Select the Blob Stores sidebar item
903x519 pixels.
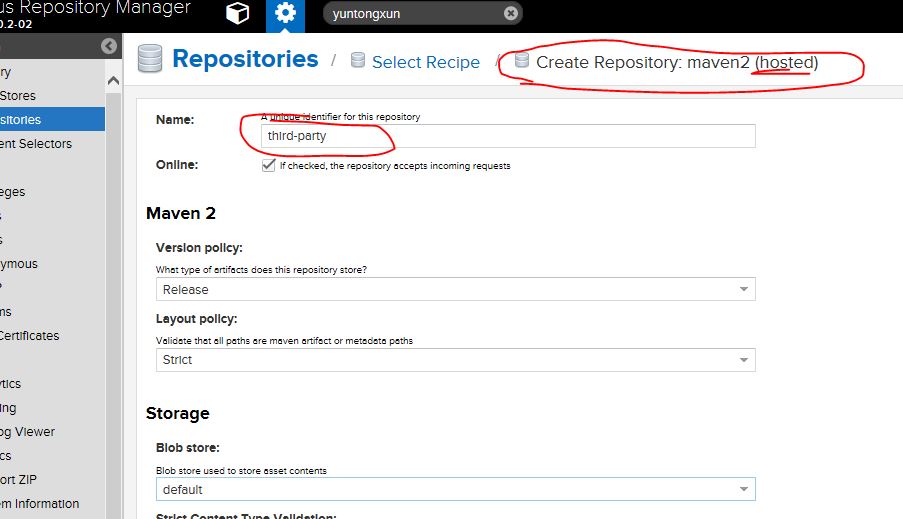pos(52,96)
